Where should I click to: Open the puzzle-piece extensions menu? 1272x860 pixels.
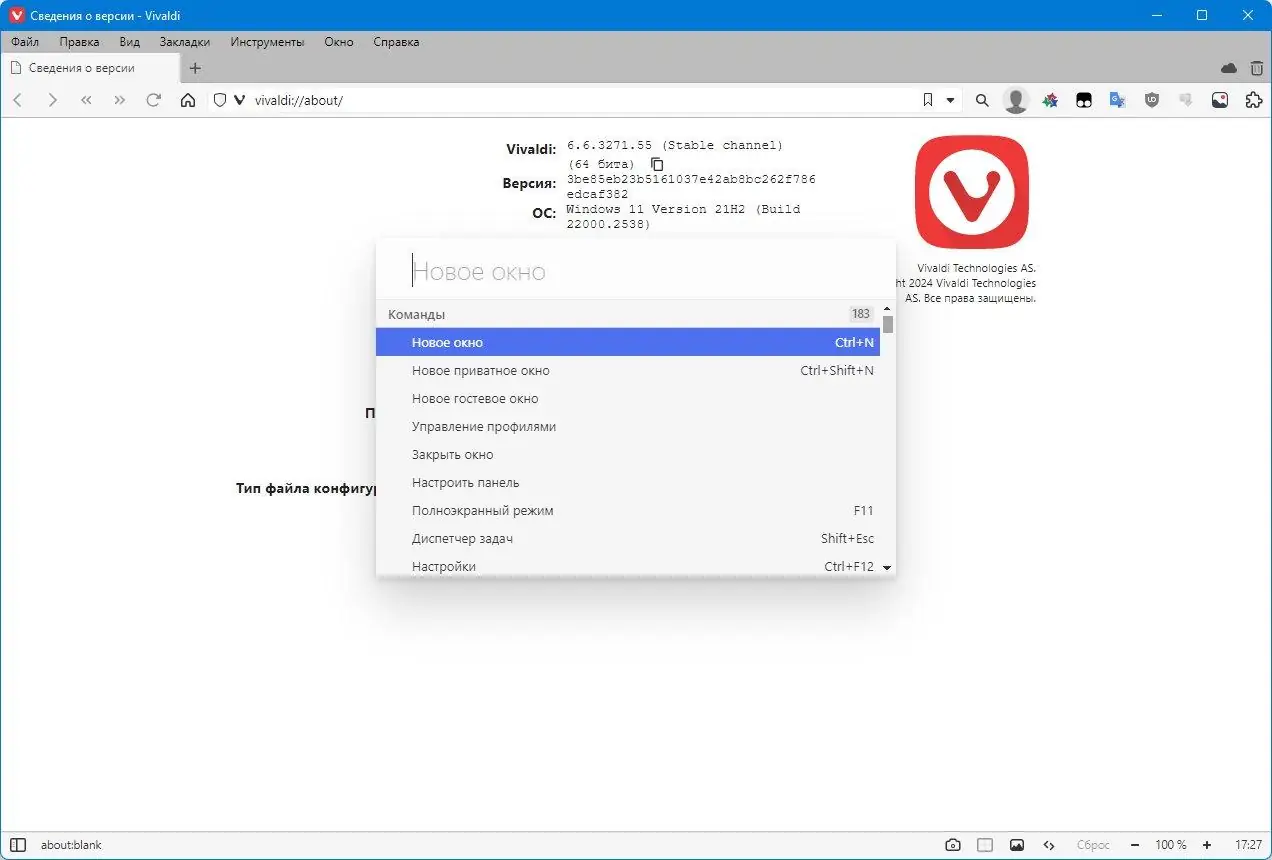[x=1253, y=100]
